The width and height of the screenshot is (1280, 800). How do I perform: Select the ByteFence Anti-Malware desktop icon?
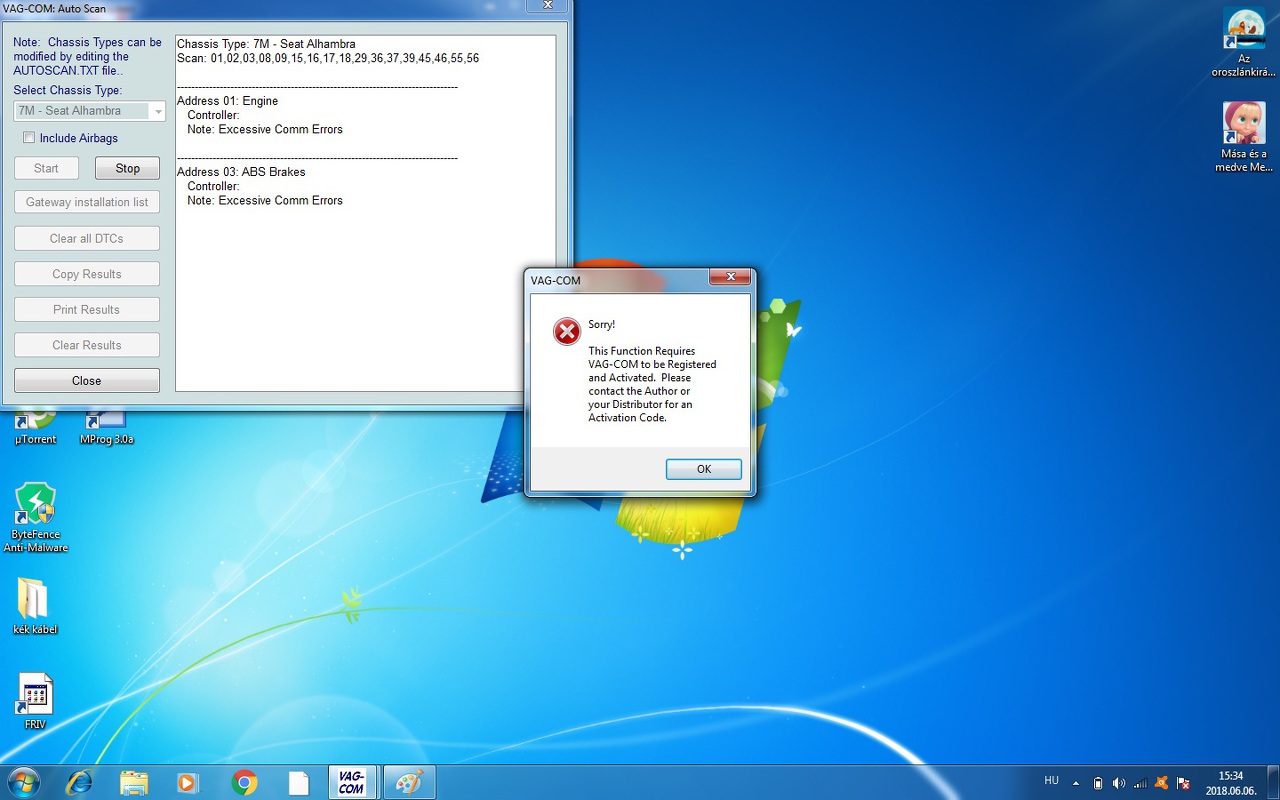pyautogui.click(x=36, y=517)
